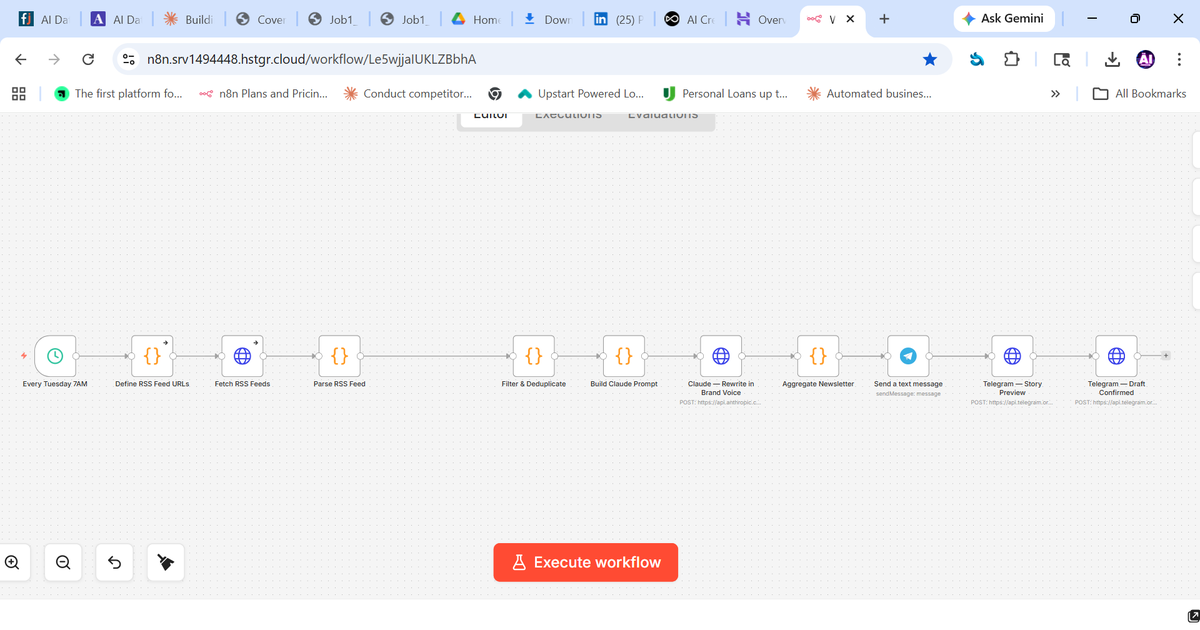Screen dimensions: 1200x630
Task: Open the Every Tuesday 7AM schedule trigger node
Action: [x=55, y=355]
